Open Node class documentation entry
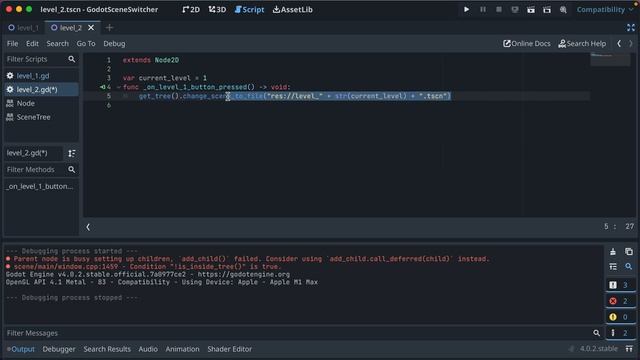640x360 pixels. [41, 103]
